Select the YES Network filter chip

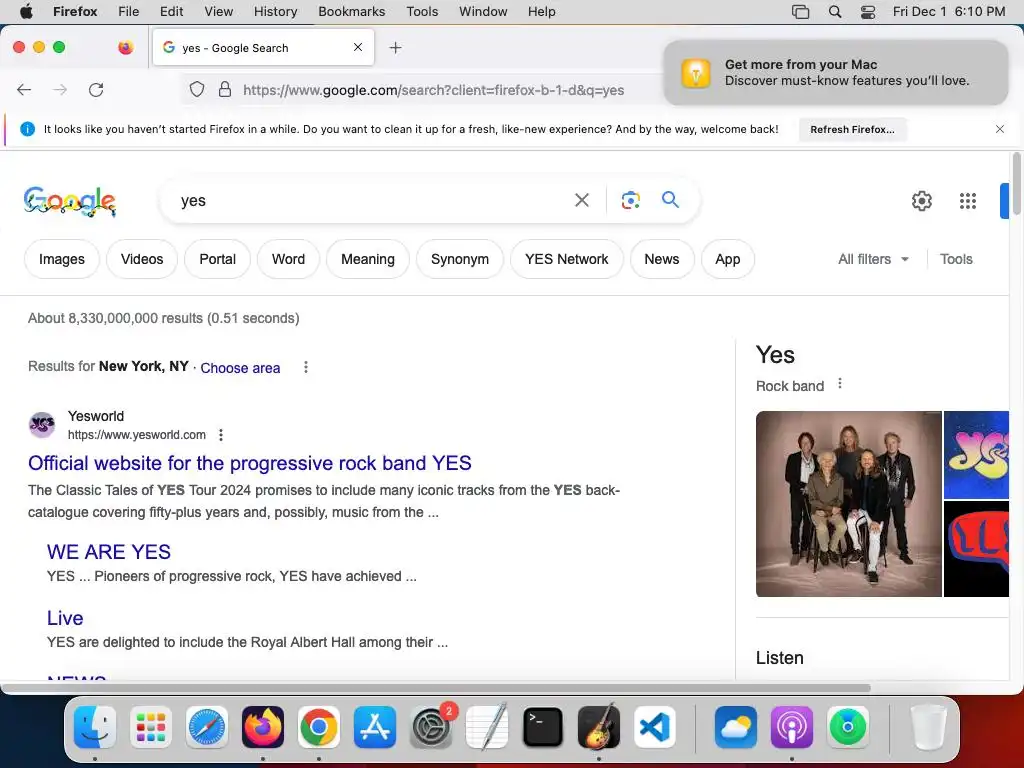tap(566, 259)
